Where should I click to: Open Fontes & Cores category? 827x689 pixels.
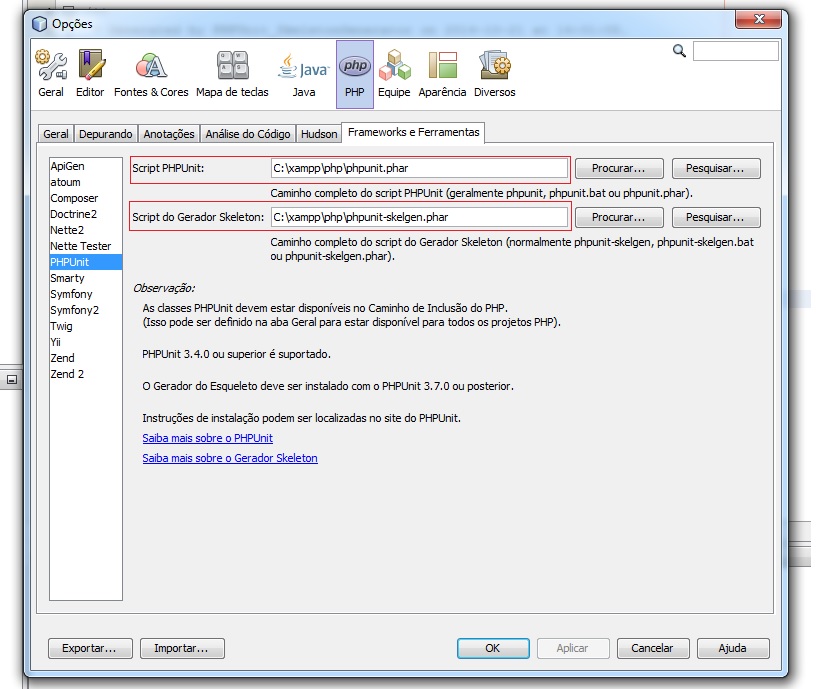click(151, 73)
